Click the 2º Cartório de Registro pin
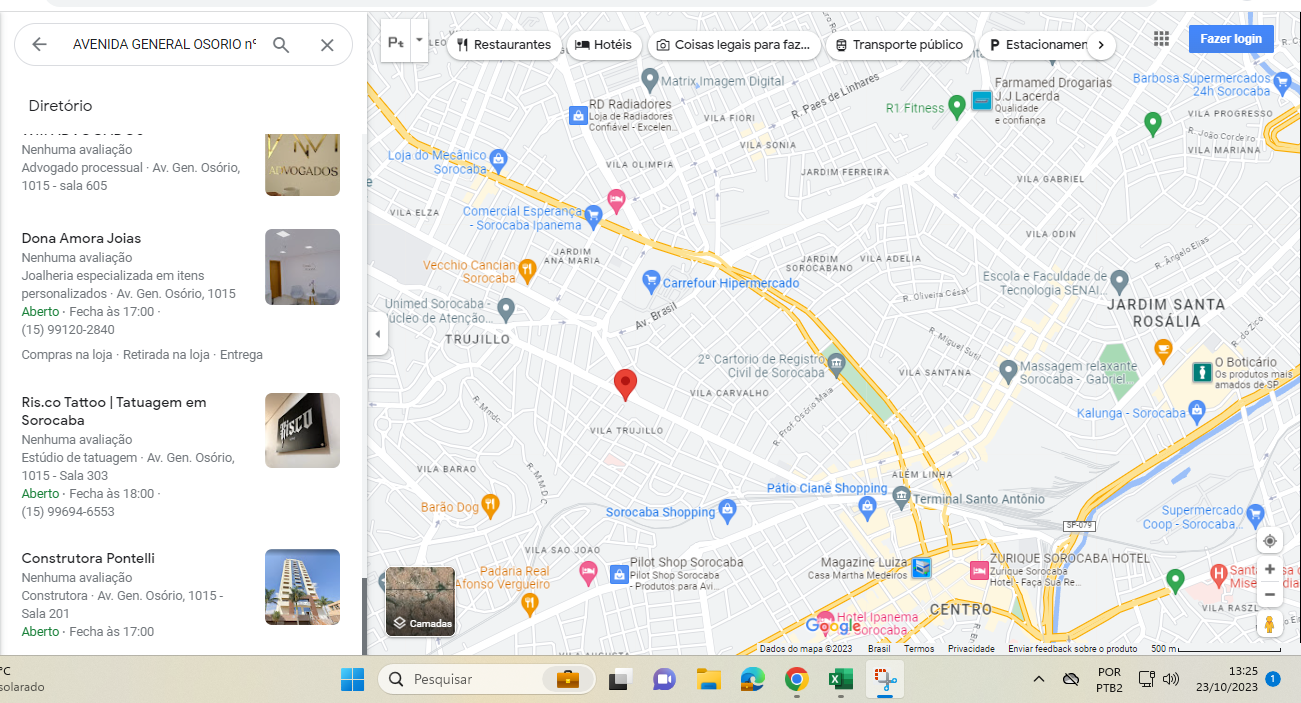The width and height of the screenshot is (1301, 703). (836, 362)
